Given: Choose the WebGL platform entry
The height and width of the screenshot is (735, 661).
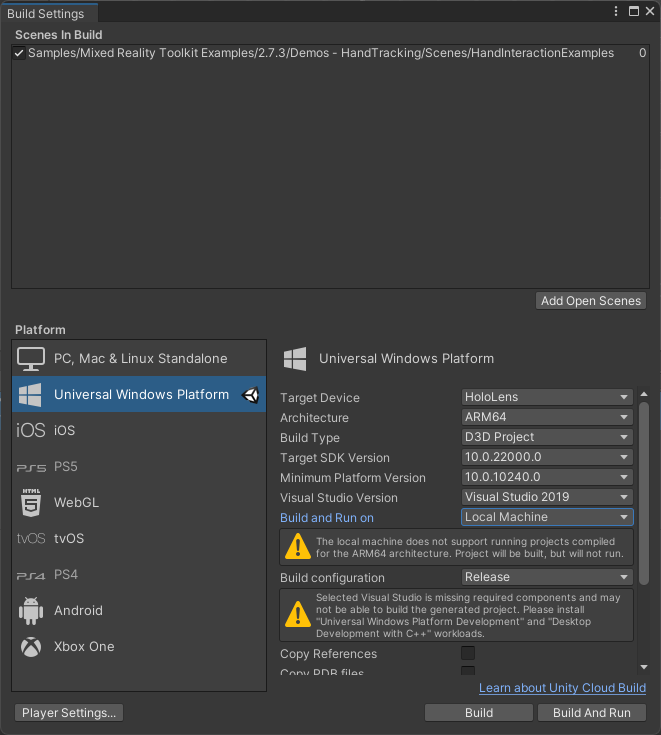Looking at the screenshot, I should 139,502.
